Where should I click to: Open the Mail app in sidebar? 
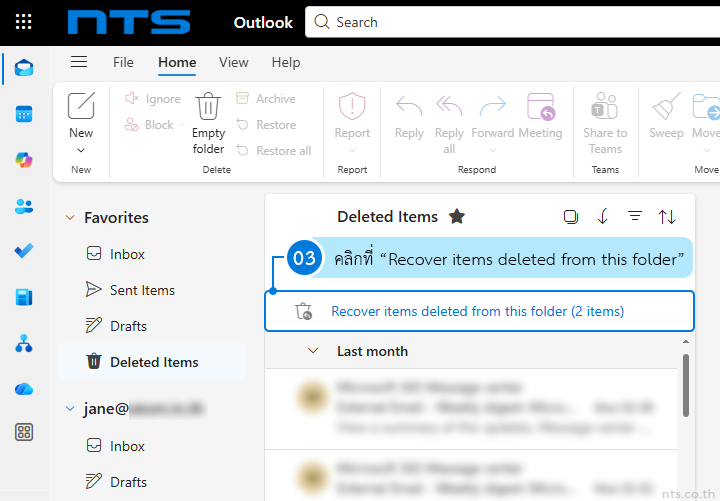pyautogui.click(x=24, y=68)
